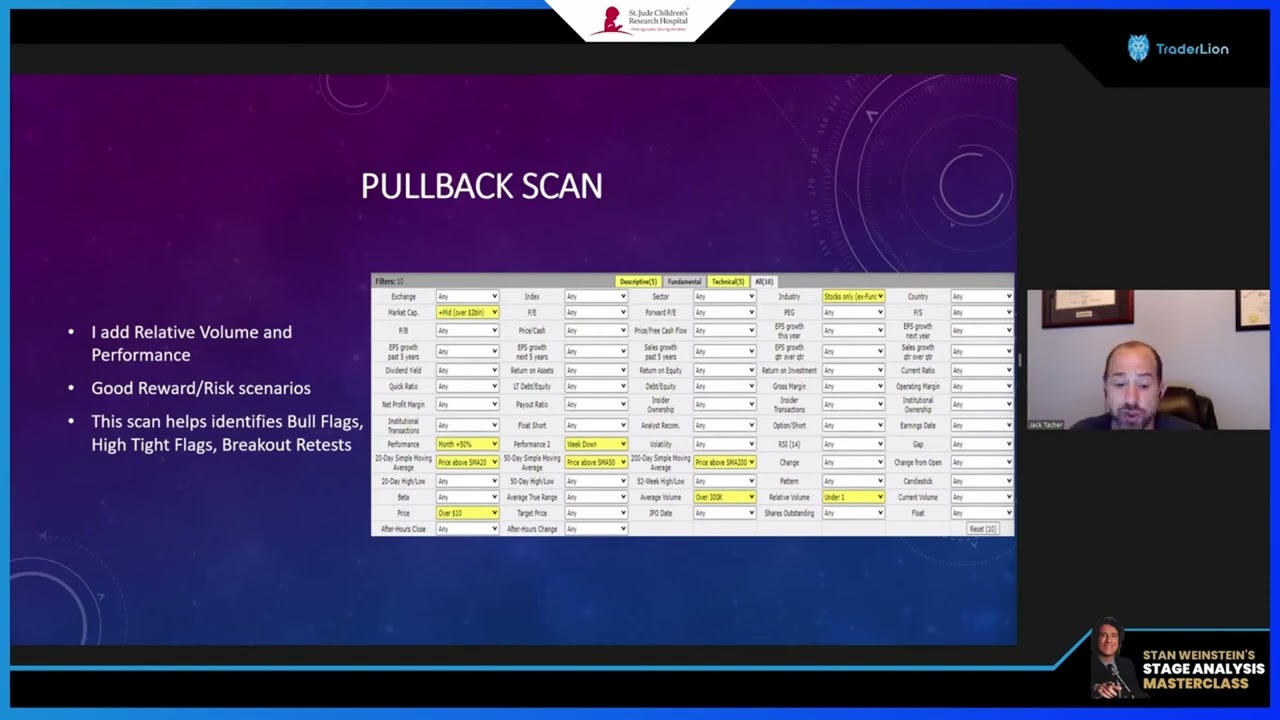
Task: Open the Dividend Yield dropdown
Action: click(467, 371)
